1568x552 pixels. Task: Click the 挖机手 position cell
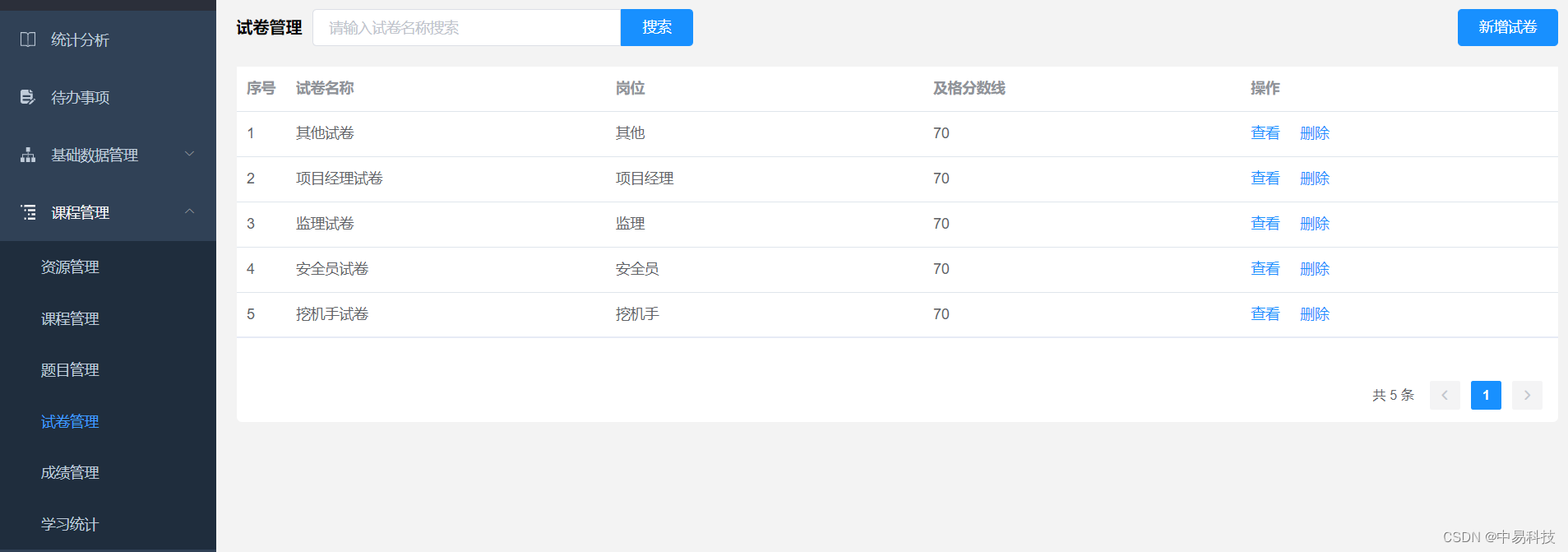(x=637, y=314)
